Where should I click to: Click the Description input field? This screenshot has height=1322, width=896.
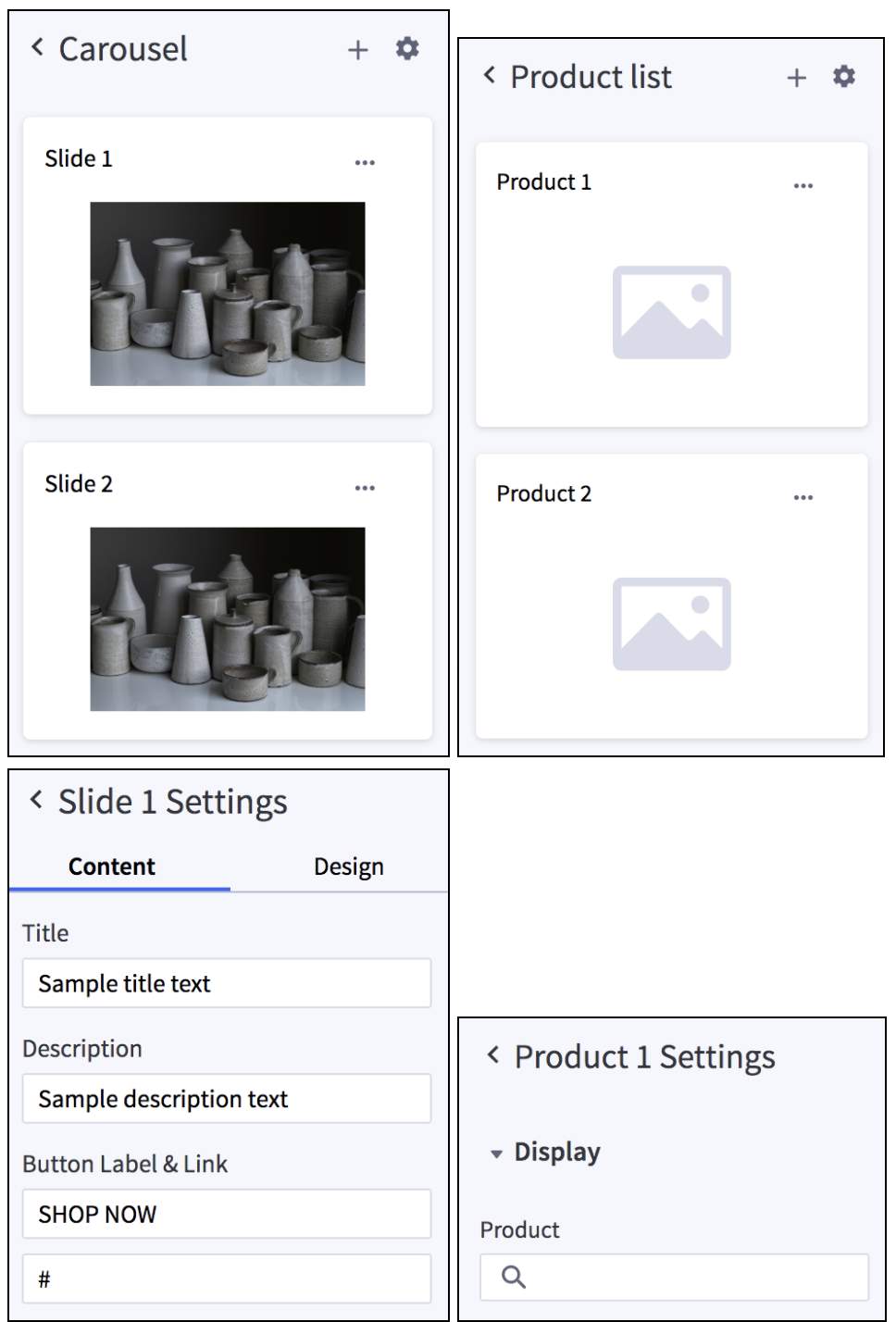227,1099
